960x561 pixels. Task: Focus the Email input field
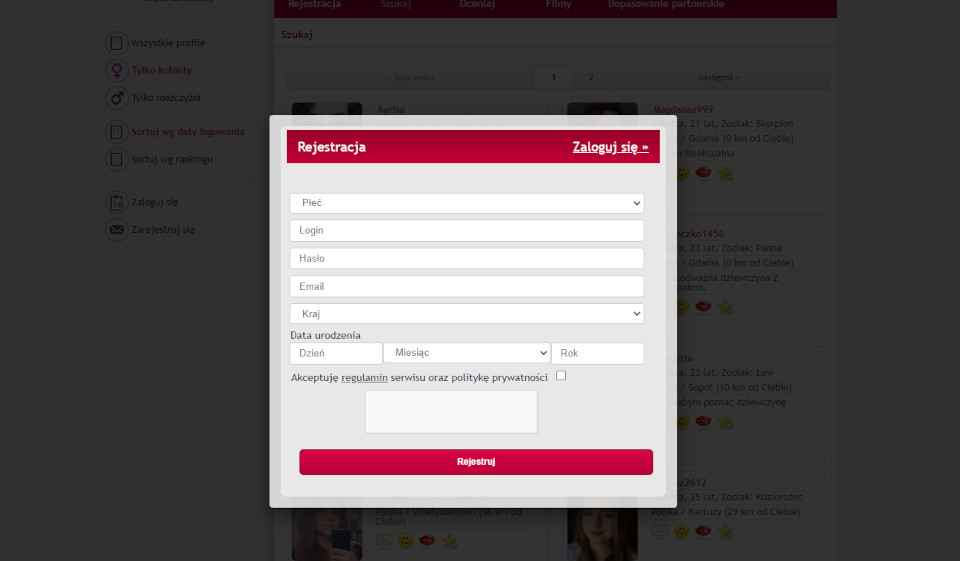coord(467,286)
